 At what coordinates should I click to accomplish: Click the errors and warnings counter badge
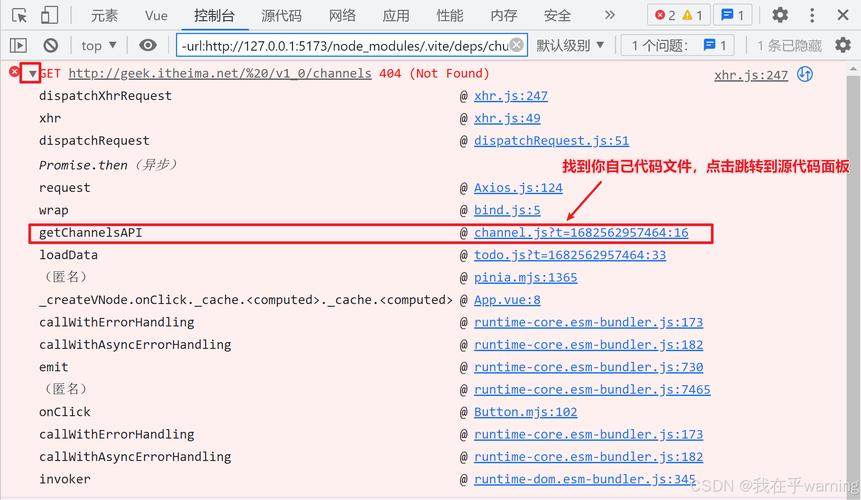680,15
